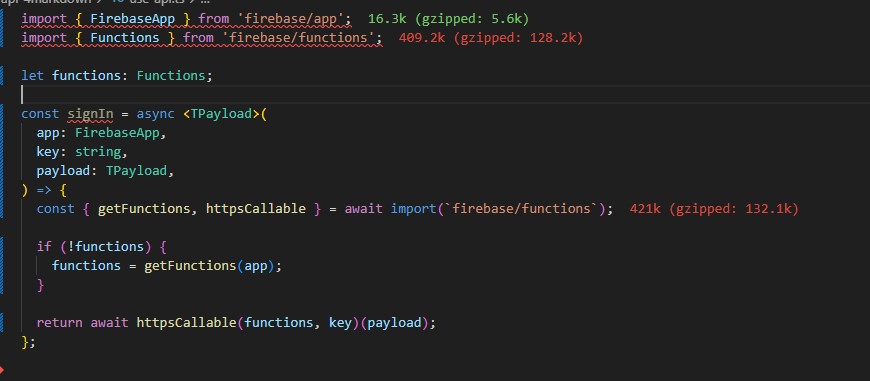Screen dimensions: 870x381
Task: Click '!functions' inside the if condition
Action: tap(106, 247)
